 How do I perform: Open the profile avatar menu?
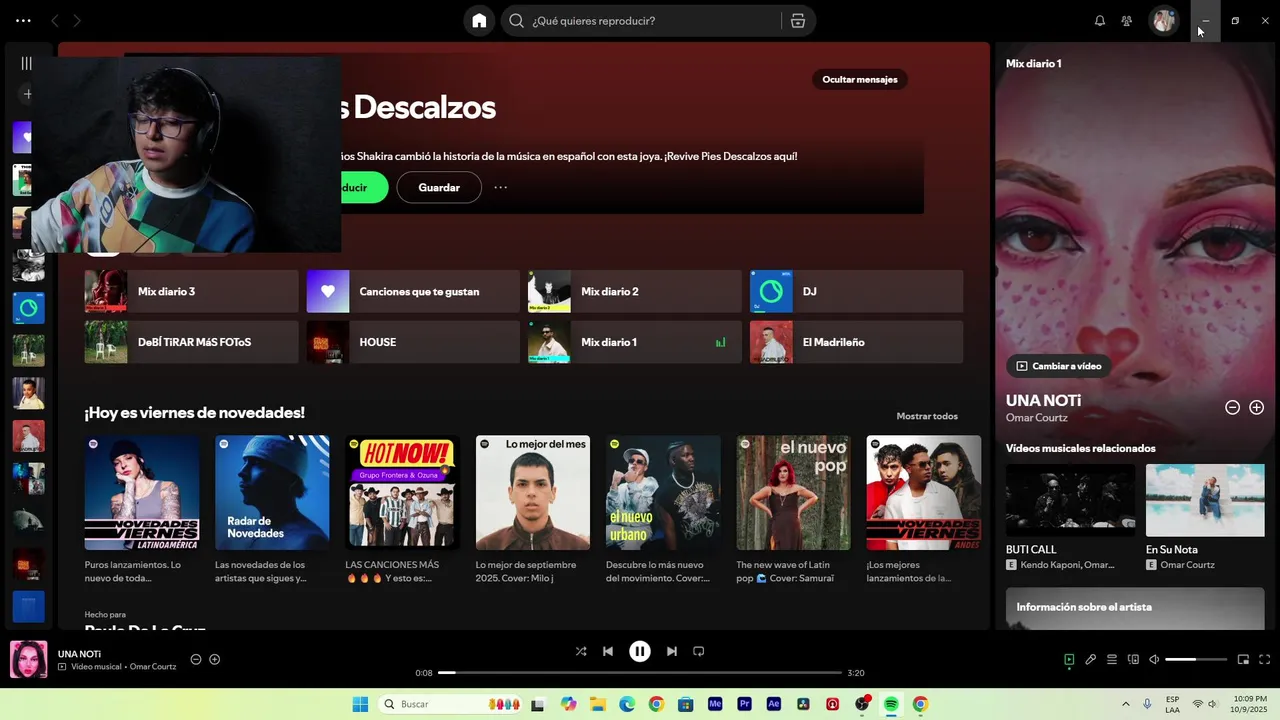(x=1163, y=21)
